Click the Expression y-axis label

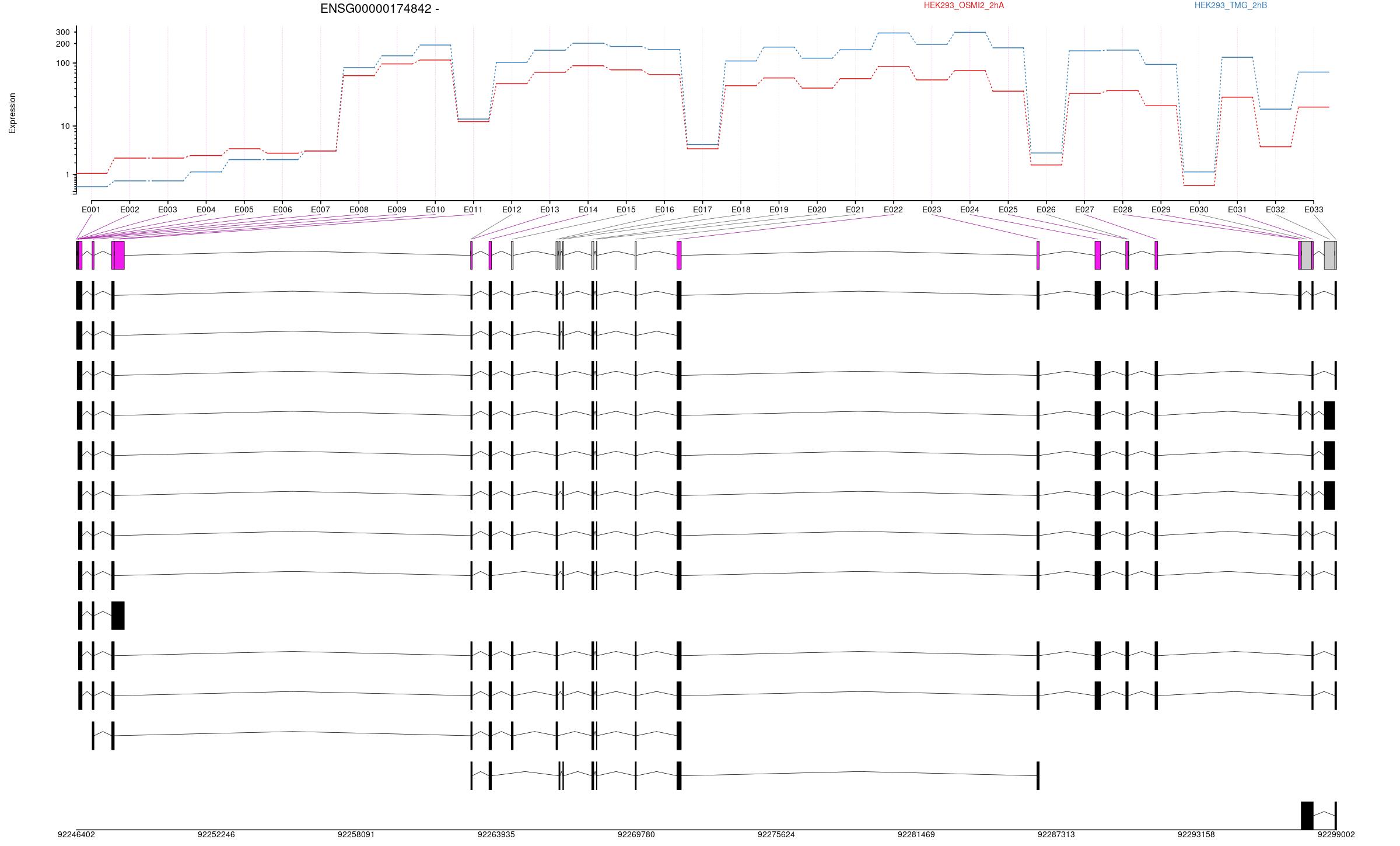click(12, 113)
